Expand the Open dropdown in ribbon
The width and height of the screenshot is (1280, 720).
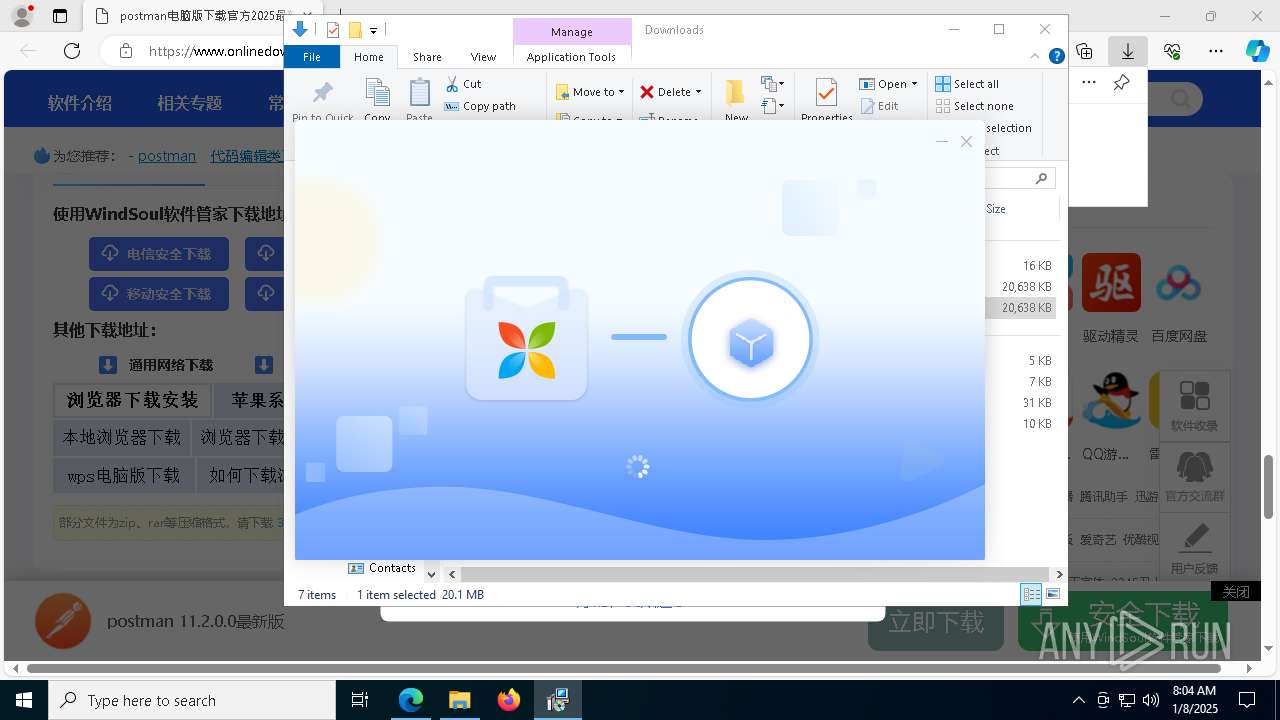(x=888, y=84)
